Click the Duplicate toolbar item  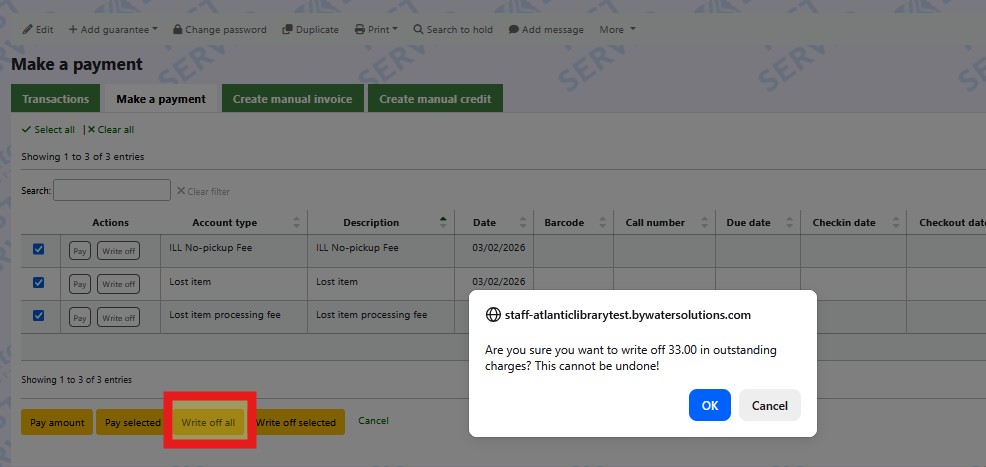(311, 30)
